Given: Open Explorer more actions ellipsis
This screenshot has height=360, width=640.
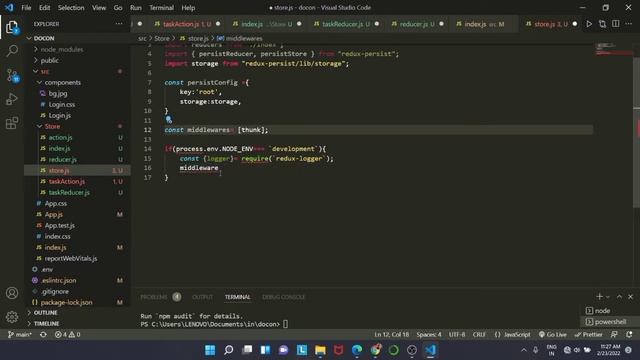Looking at the screenshot, I should tap(119, 24).
